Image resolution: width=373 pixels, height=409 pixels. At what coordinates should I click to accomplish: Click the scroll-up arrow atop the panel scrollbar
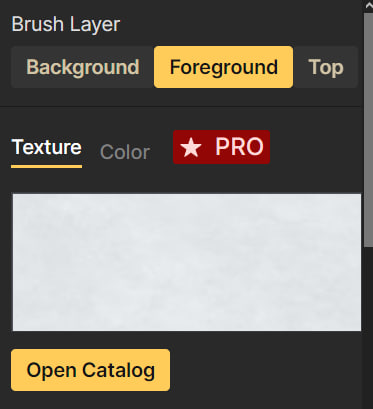coord(368,5)
